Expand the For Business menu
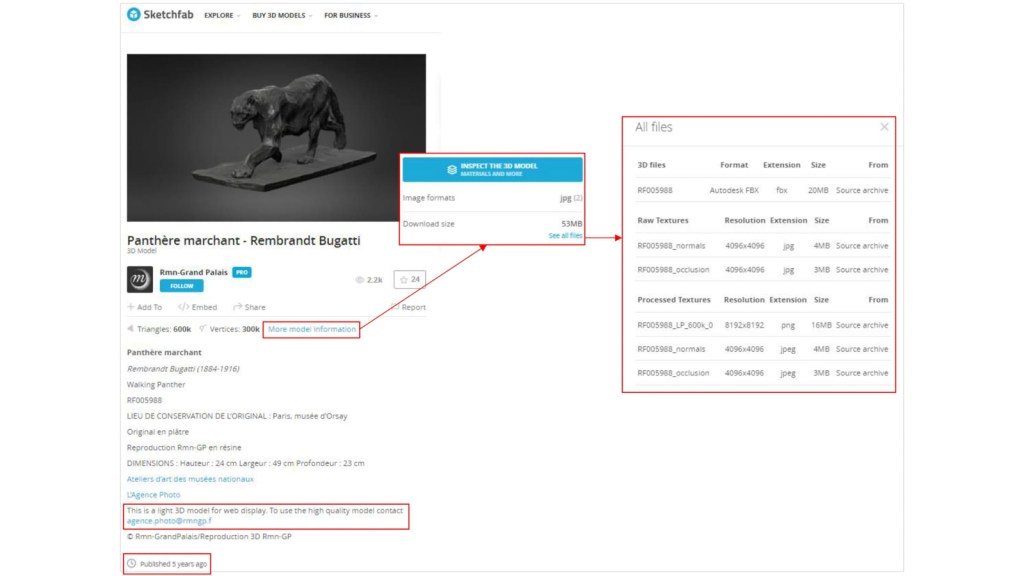Screen dimensions: 1024x576 click(x=350, y=16)
